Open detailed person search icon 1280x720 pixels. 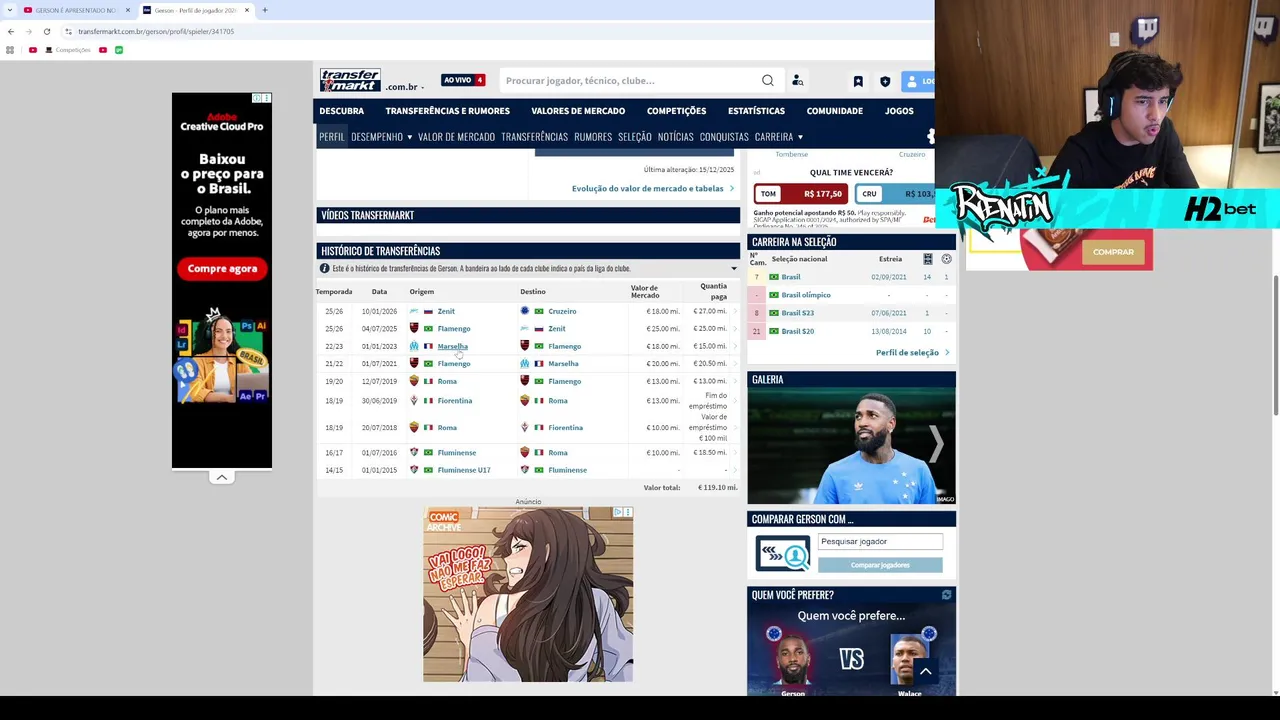pos(797,81)
